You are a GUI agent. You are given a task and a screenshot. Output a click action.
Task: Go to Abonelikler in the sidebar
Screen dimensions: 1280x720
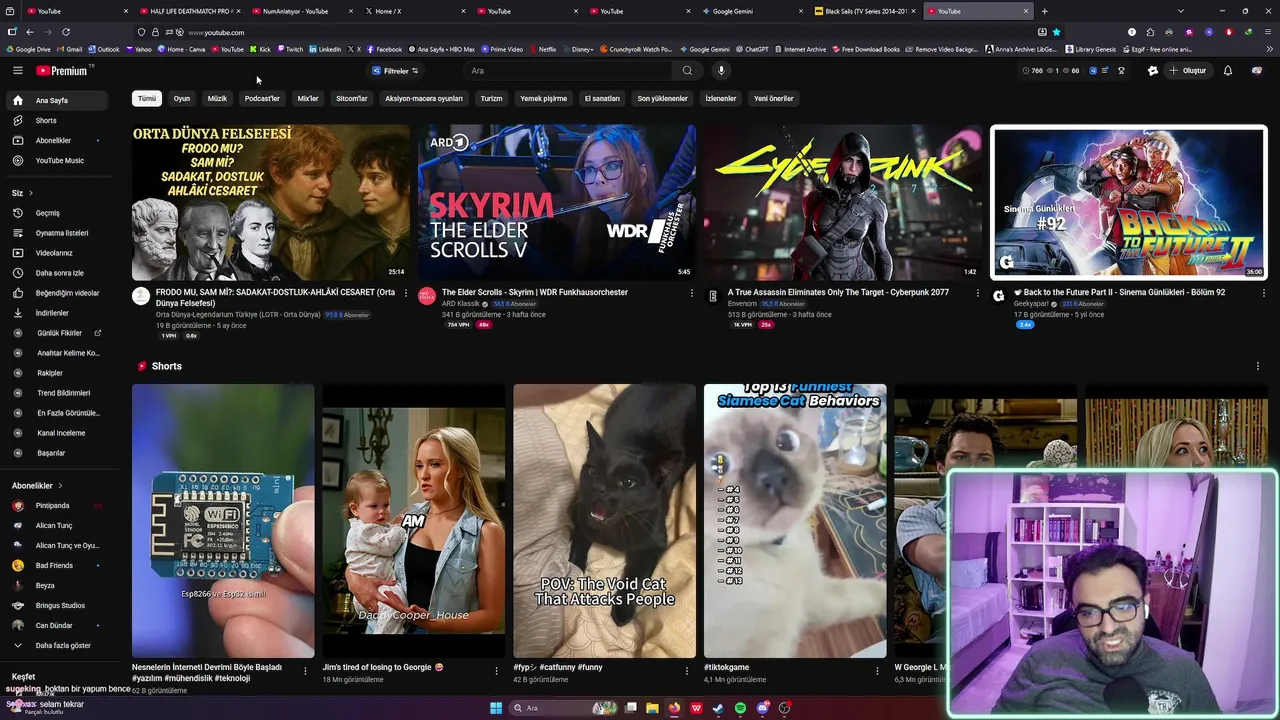56,140
